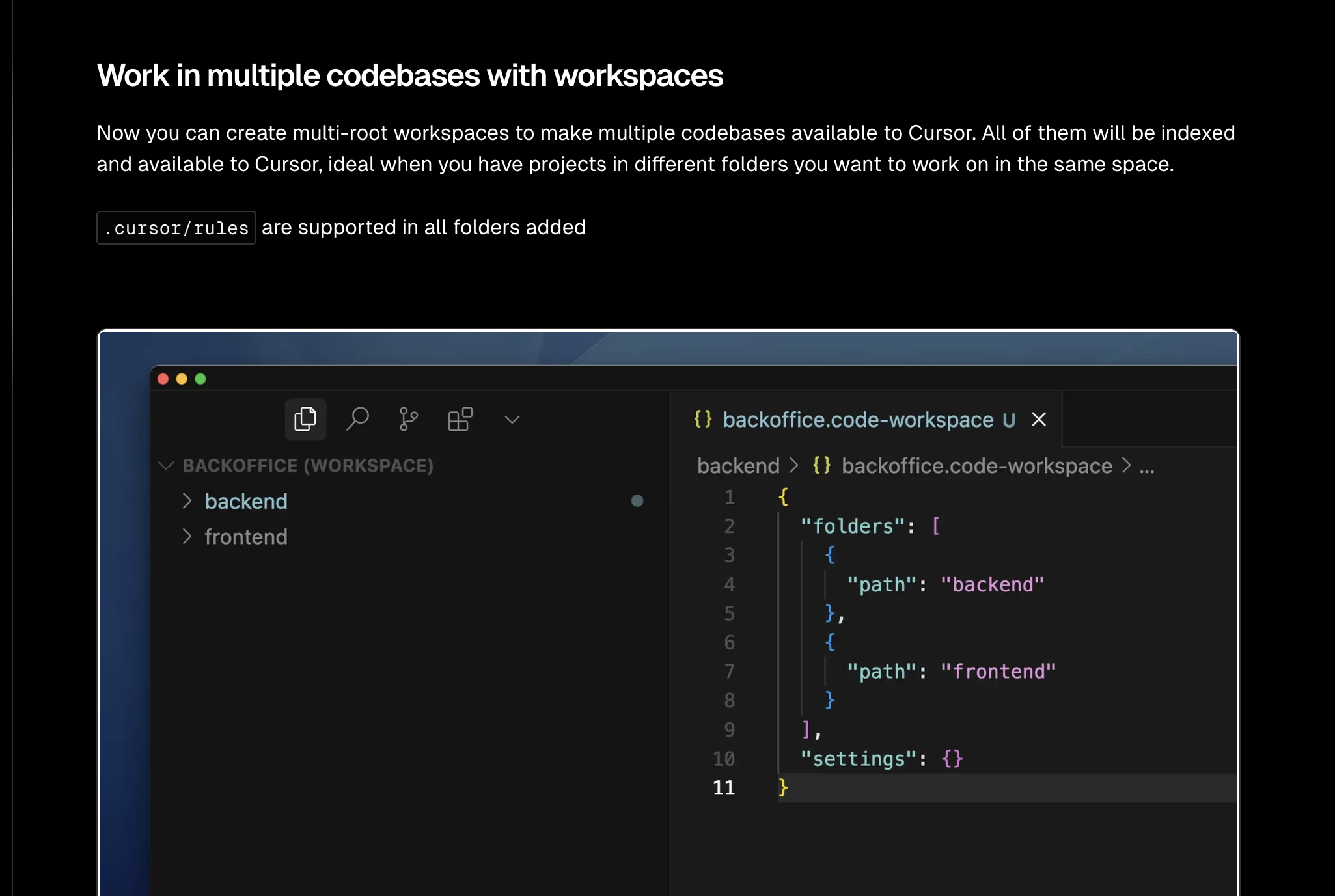Screen dimensions: 1335x896
Task: Close the backoffice.code-workspace tab
Action: click(1039, 420)
